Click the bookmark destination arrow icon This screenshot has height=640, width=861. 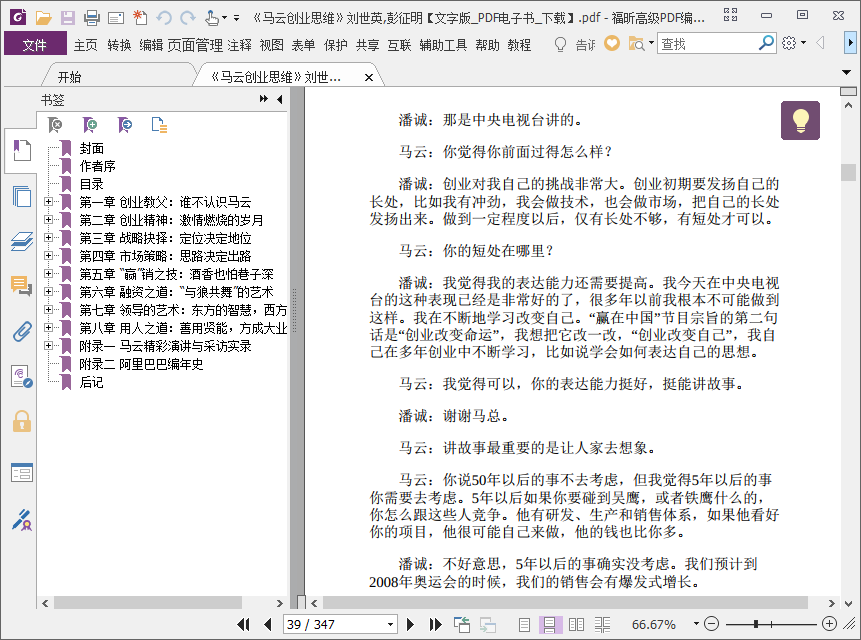tap(125, 125)
